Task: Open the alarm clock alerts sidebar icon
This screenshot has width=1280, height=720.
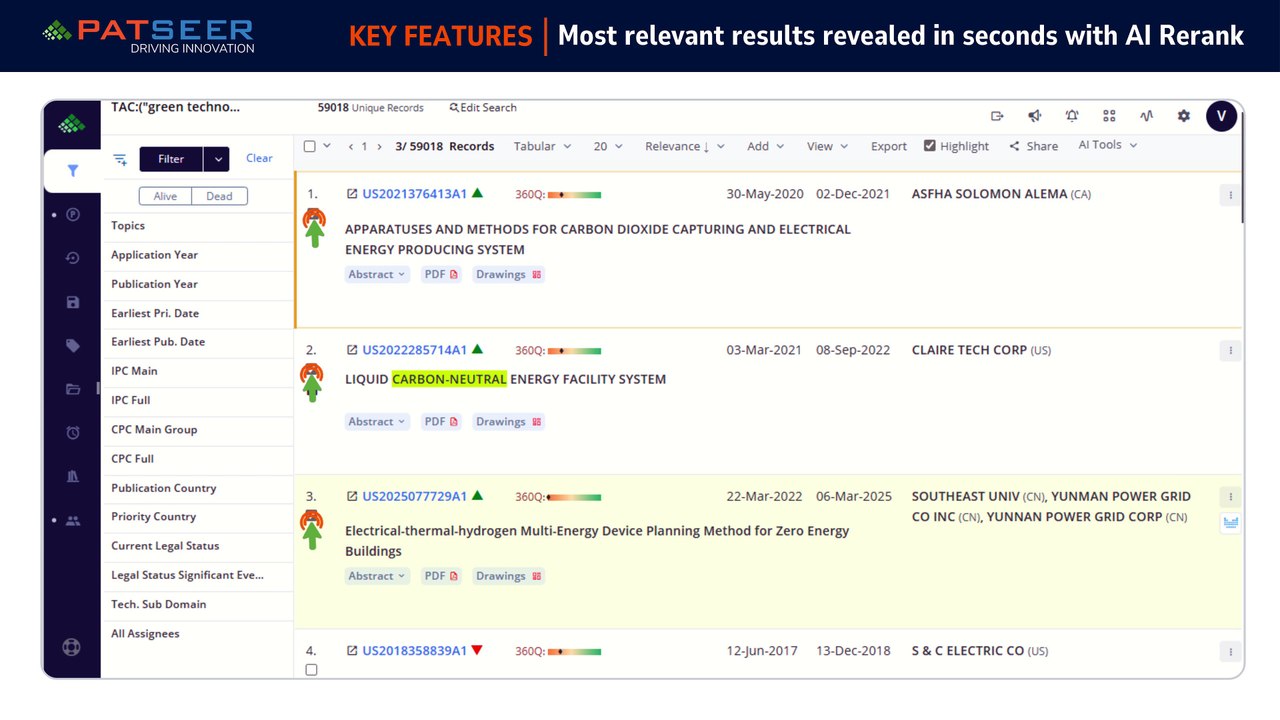Action: [x=72, y=433]
